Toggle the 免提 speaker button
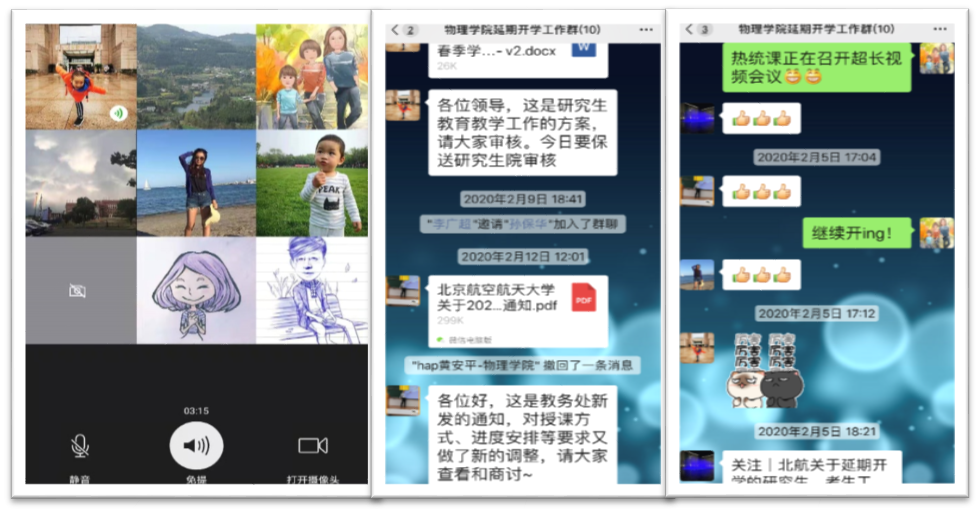 click(x=196, y=446)
